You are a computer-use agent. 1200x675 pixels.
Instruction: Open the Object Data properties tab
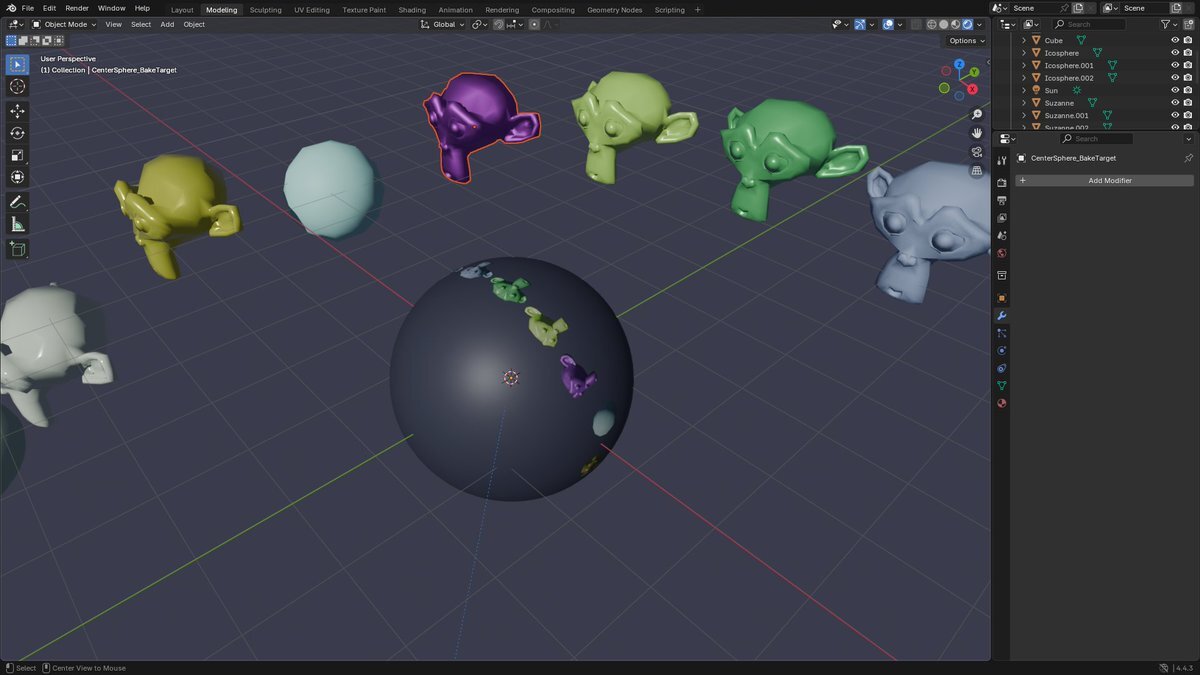1002,386
